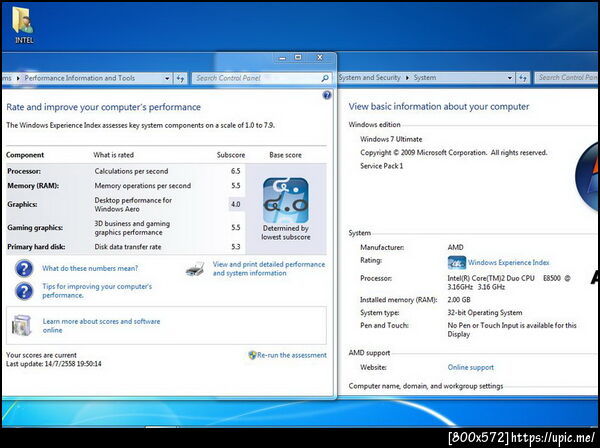Open Windows Experience Index link in System window
The height and width of the screenshot is (448, 600).
pyautogui.click(x=509, y=263)
